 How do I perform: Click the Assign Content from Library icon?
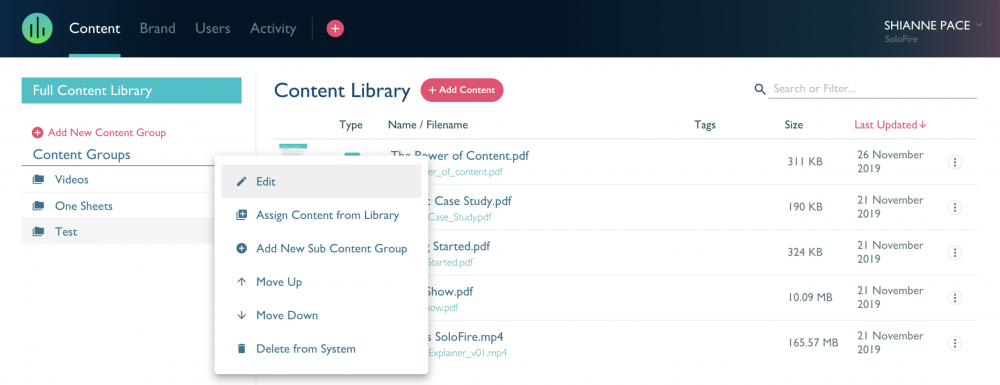coord(241,215)
